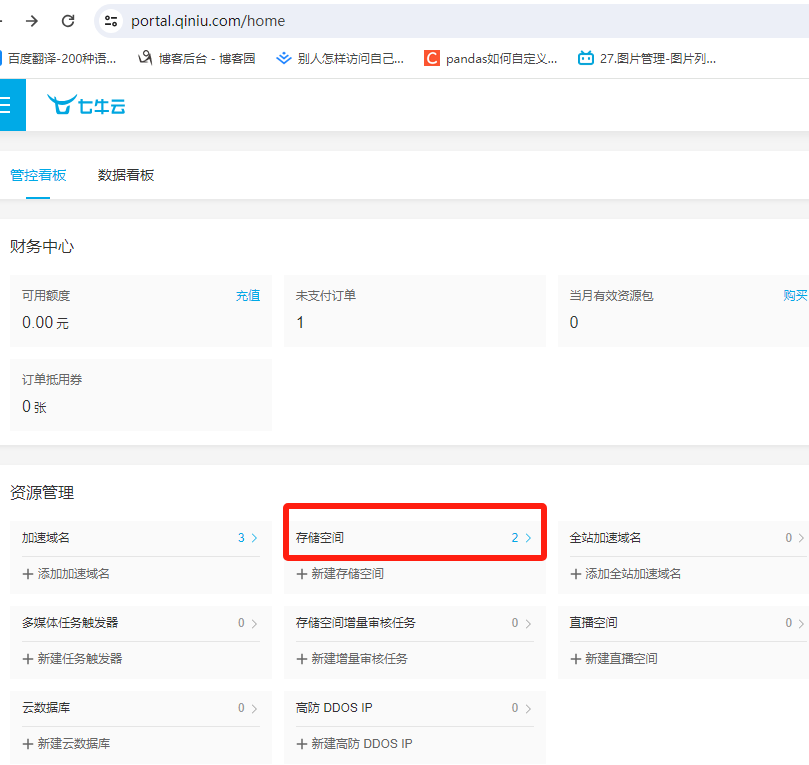Click the 全站加速域名 label
This screenshot has width=809, height=765.
[x=605, y=538]
